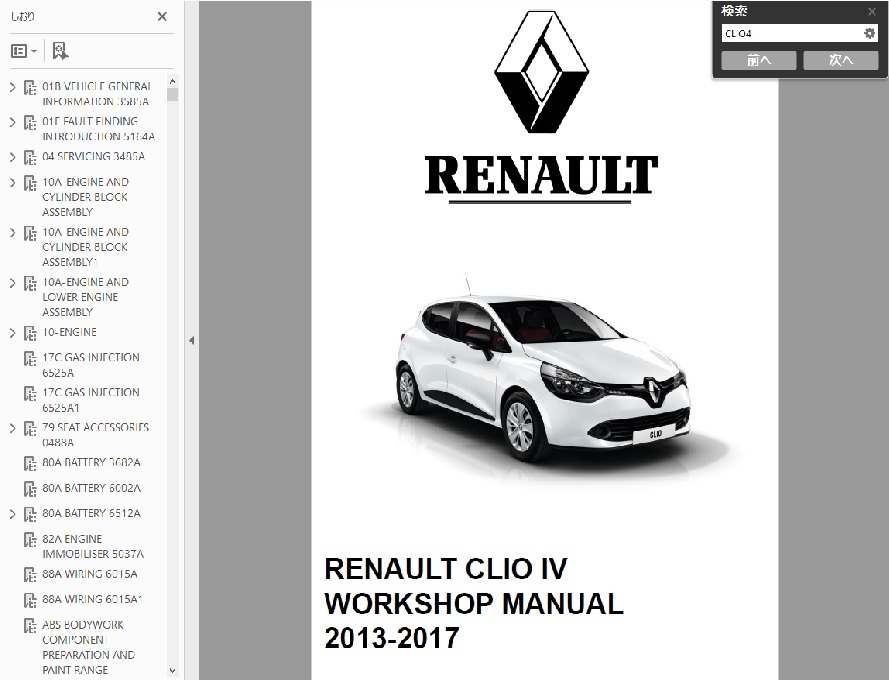The height and width of the screenshot is (680, 889).
Task: Expand 01E Fault Finding Introduction bookmark
Action: 12,122
